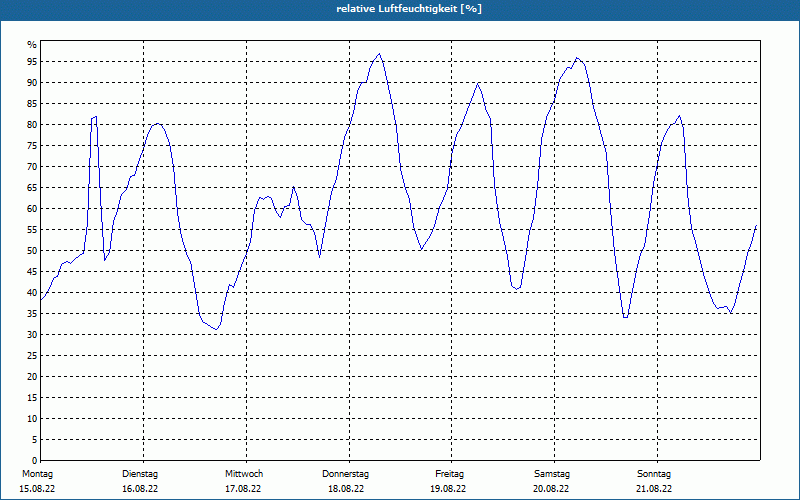
Task: Select the 95 value on the y-axis
Action: click(32, 62)
